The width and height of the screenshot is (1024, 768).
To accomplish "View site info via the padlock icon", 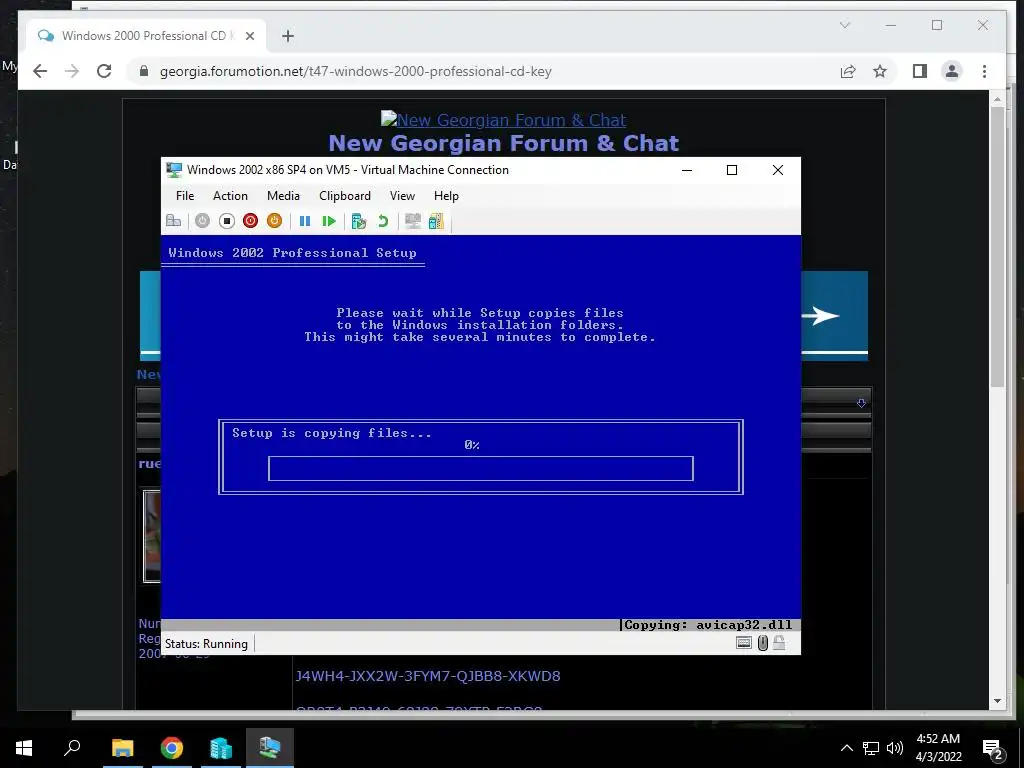I will 144,71.
